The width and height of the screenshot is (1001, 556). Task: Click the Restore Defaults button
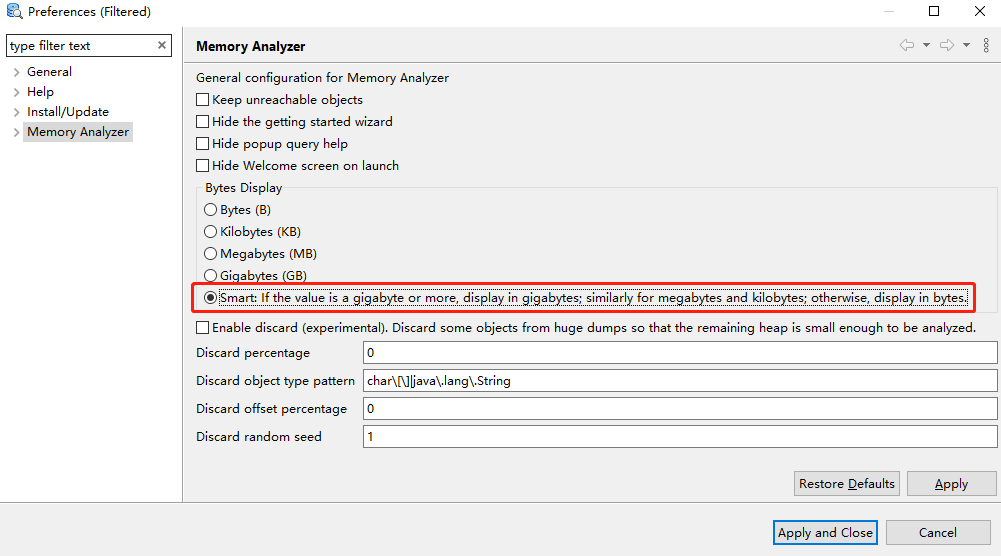point(847,484)
